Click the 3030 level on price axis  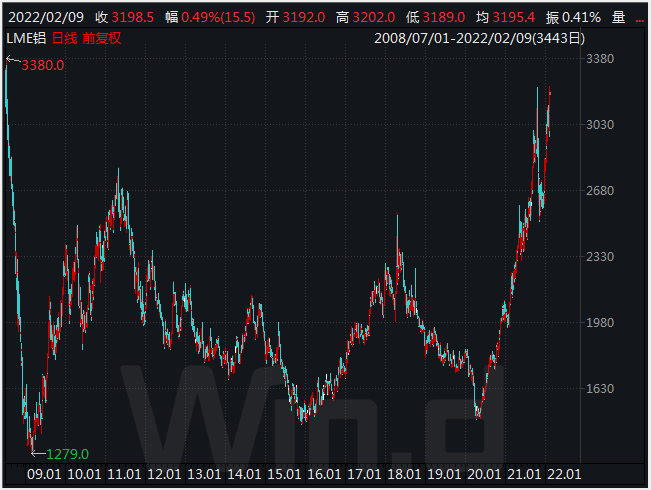pos(602,125)
